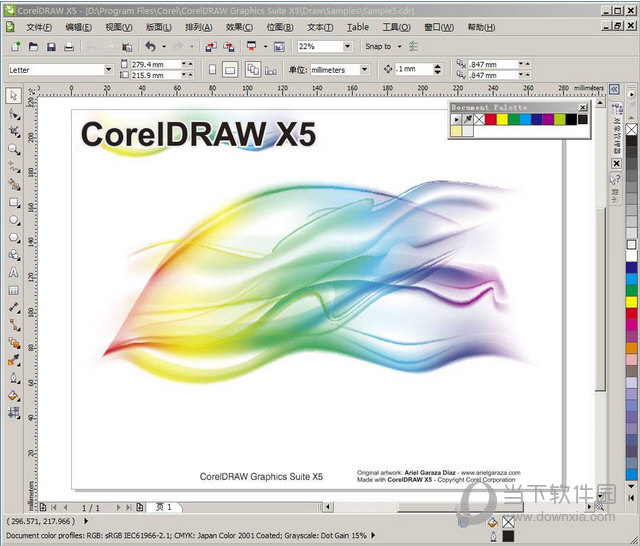The height and width of the screenshot is (546, 640).
Task: Select no-color swatch in Document Palette
Action: pos(480,119)
